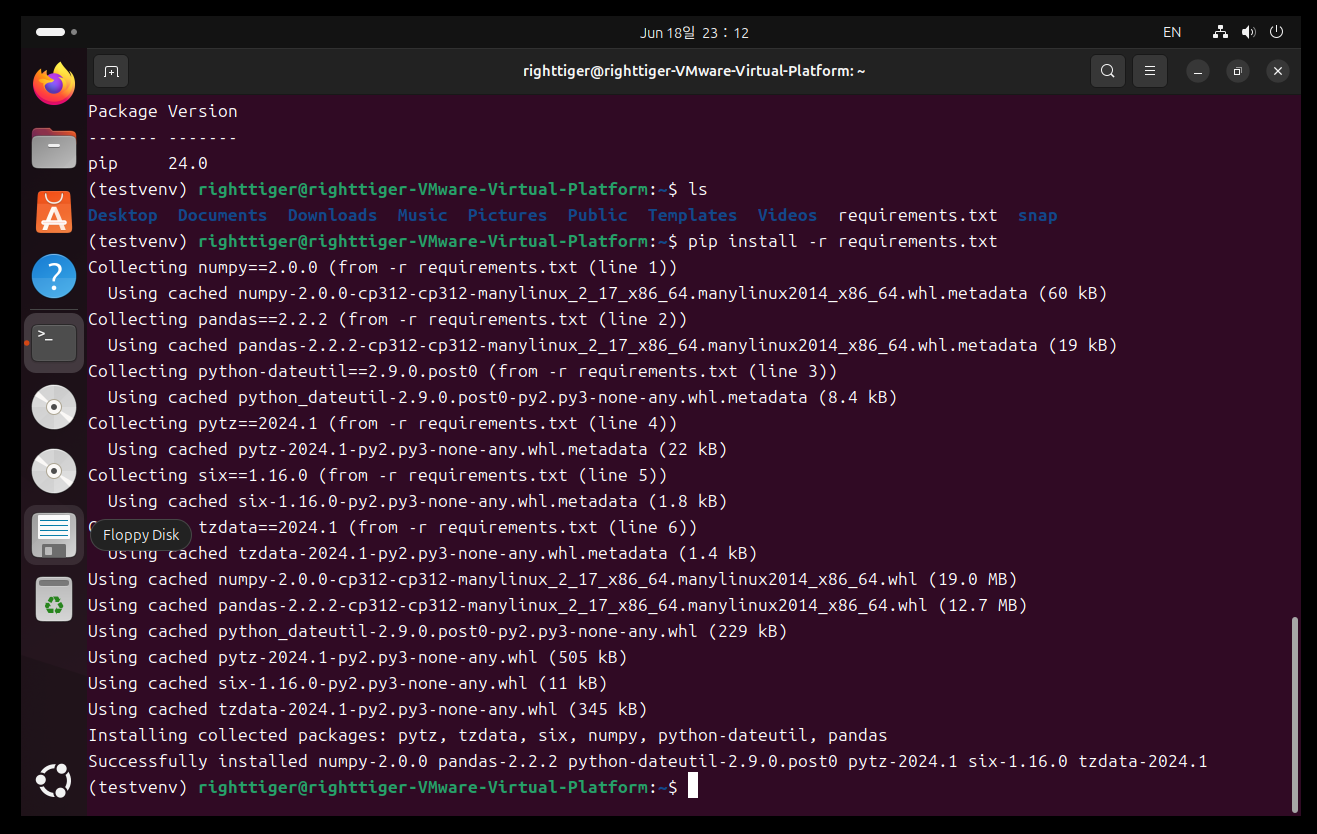
Task: Click the numpy wheel line showing 19.0 MB
Action: coord(553,579)
